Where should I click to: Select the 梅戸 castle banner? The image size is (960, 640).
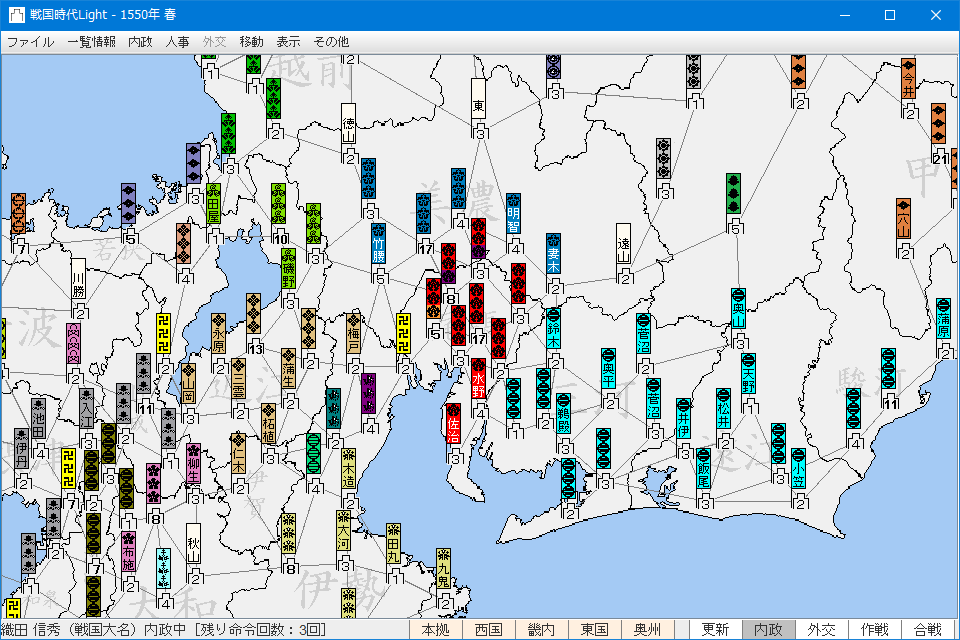click(x=353, y=334)
